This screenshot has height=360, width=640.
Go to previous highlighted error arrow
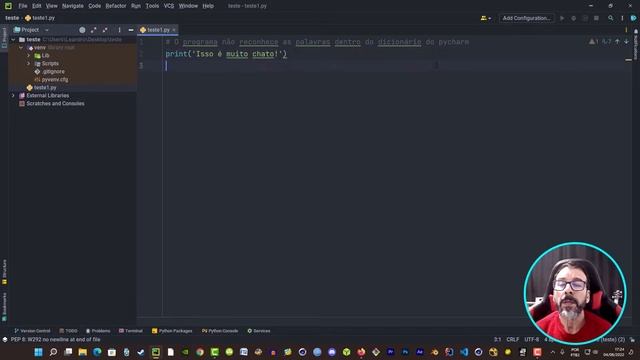pyautogui.click(x=617, y=42)
